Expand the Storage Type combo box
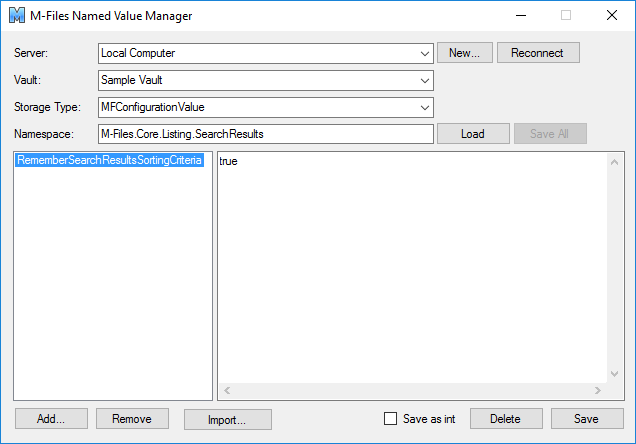636x444 pixels. coord(266,107)
